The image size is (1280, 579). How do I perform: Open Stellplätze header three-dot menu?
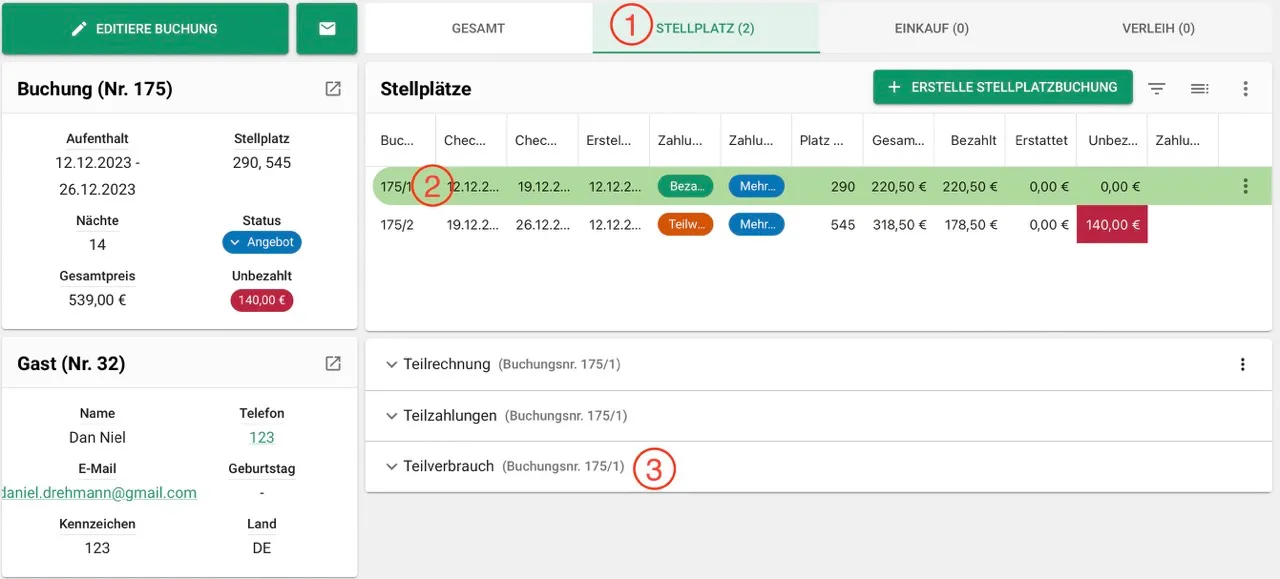(1245, 88)
